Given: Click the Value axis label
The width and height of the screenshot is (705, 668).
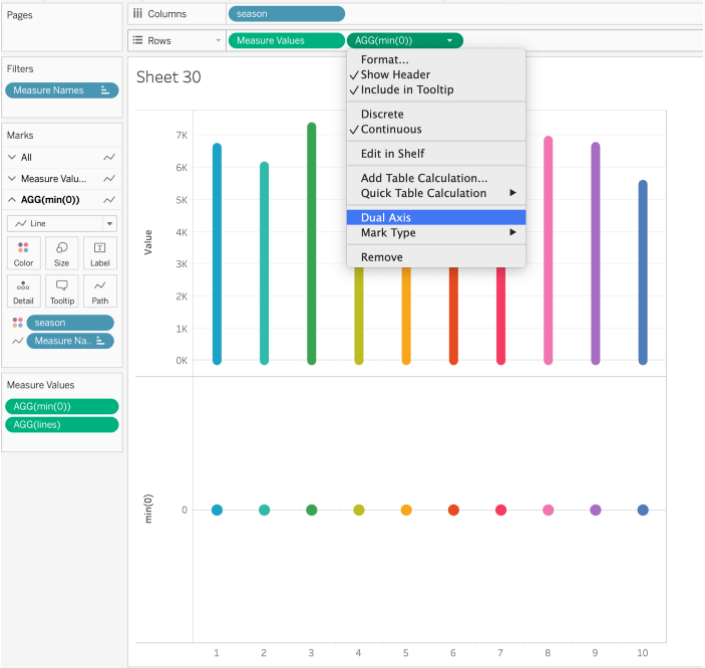Looking at the screenshot, I should click(x=148, y=242).
